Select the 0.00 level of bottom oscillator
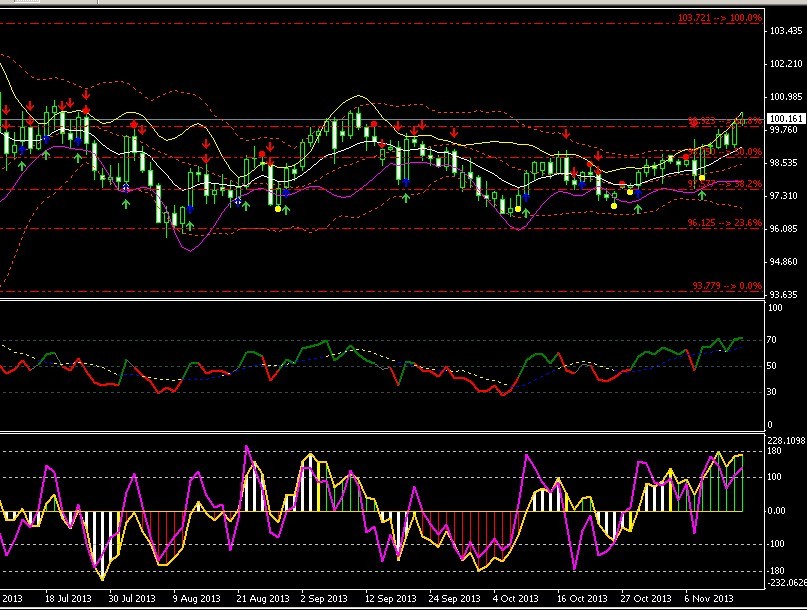 776,511
